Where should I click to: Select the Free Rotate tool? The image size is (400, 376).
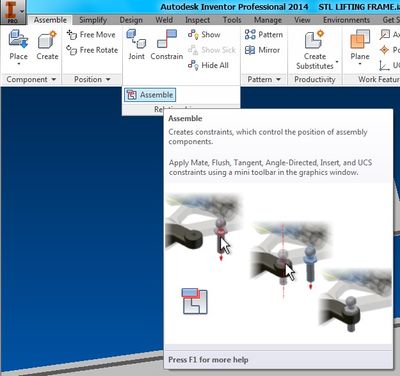pyautogui.click(x=92, y=50)
